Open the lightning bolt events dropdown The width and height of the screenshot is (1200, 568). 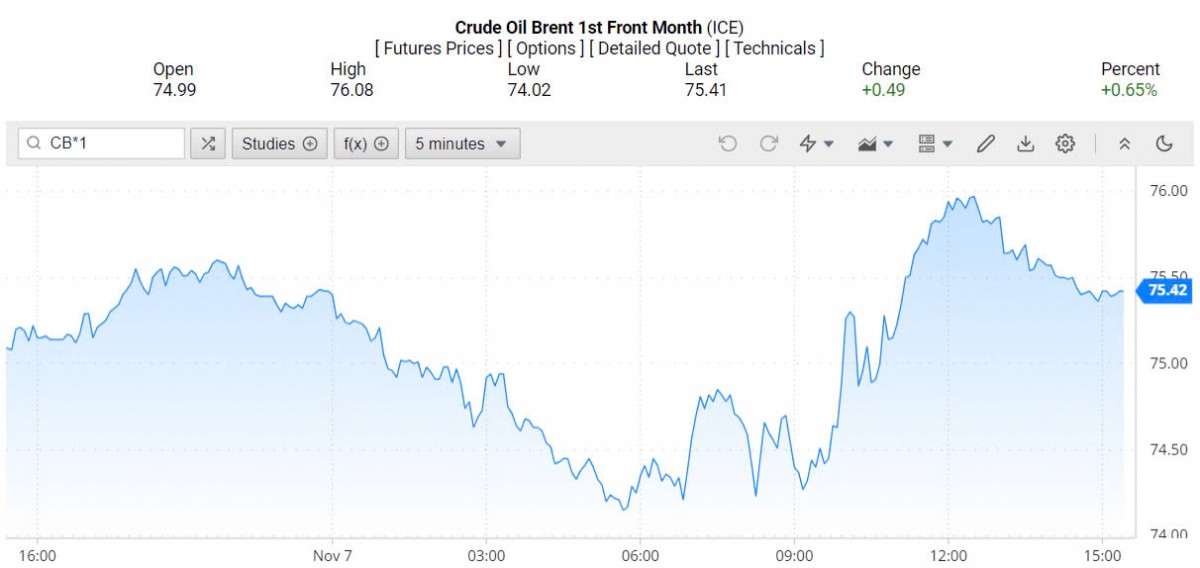(817, 144)
